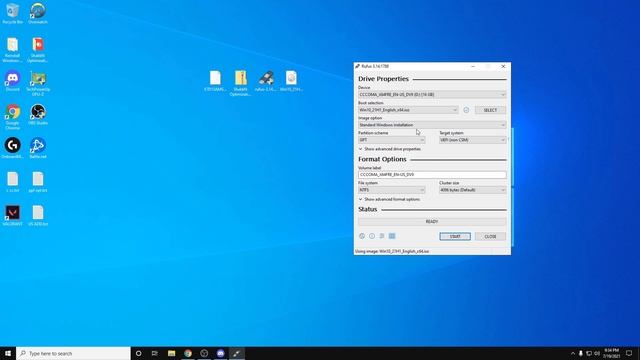Viewport: 640px width, 360px height.
Task: Open Discord from the taskbar
Action: (220, 353)
